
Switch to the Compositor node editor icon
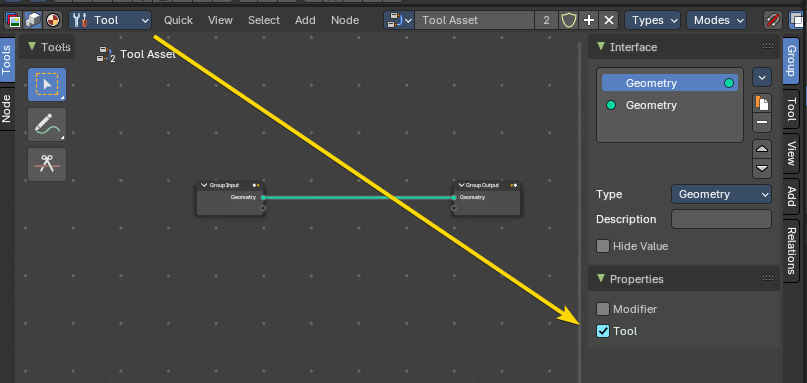[13, 21]
